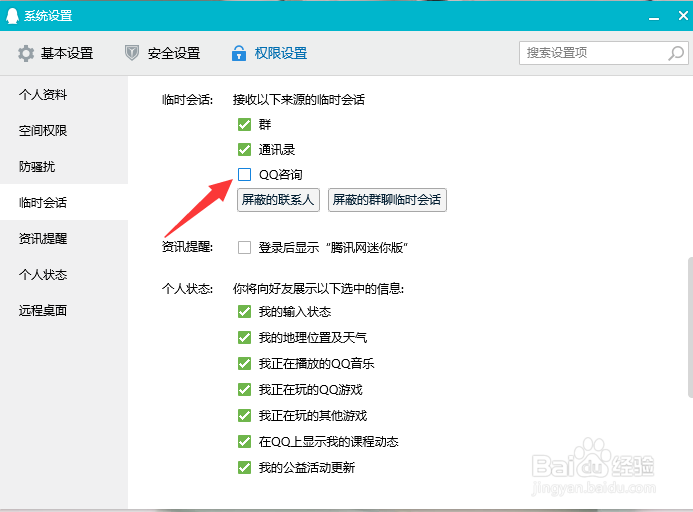Open the 基本设置 tab
Image resolution: width=693 pixels, height=512 pixels.
56,53
